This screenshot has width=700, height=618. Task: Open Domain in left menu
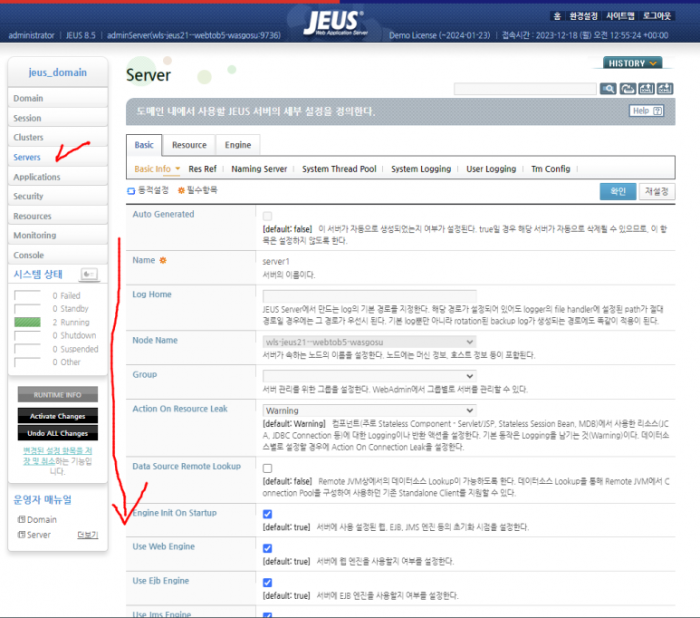pos(58,98)
